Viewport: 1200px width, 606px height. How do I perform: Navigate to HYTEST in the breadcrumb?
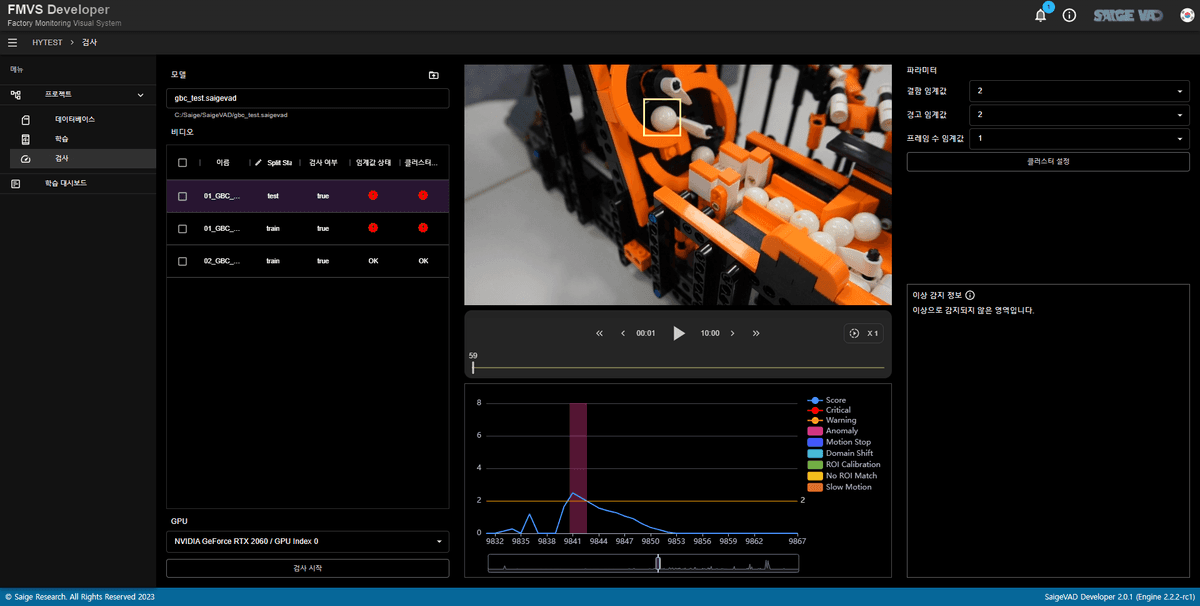tap(47, 42)
